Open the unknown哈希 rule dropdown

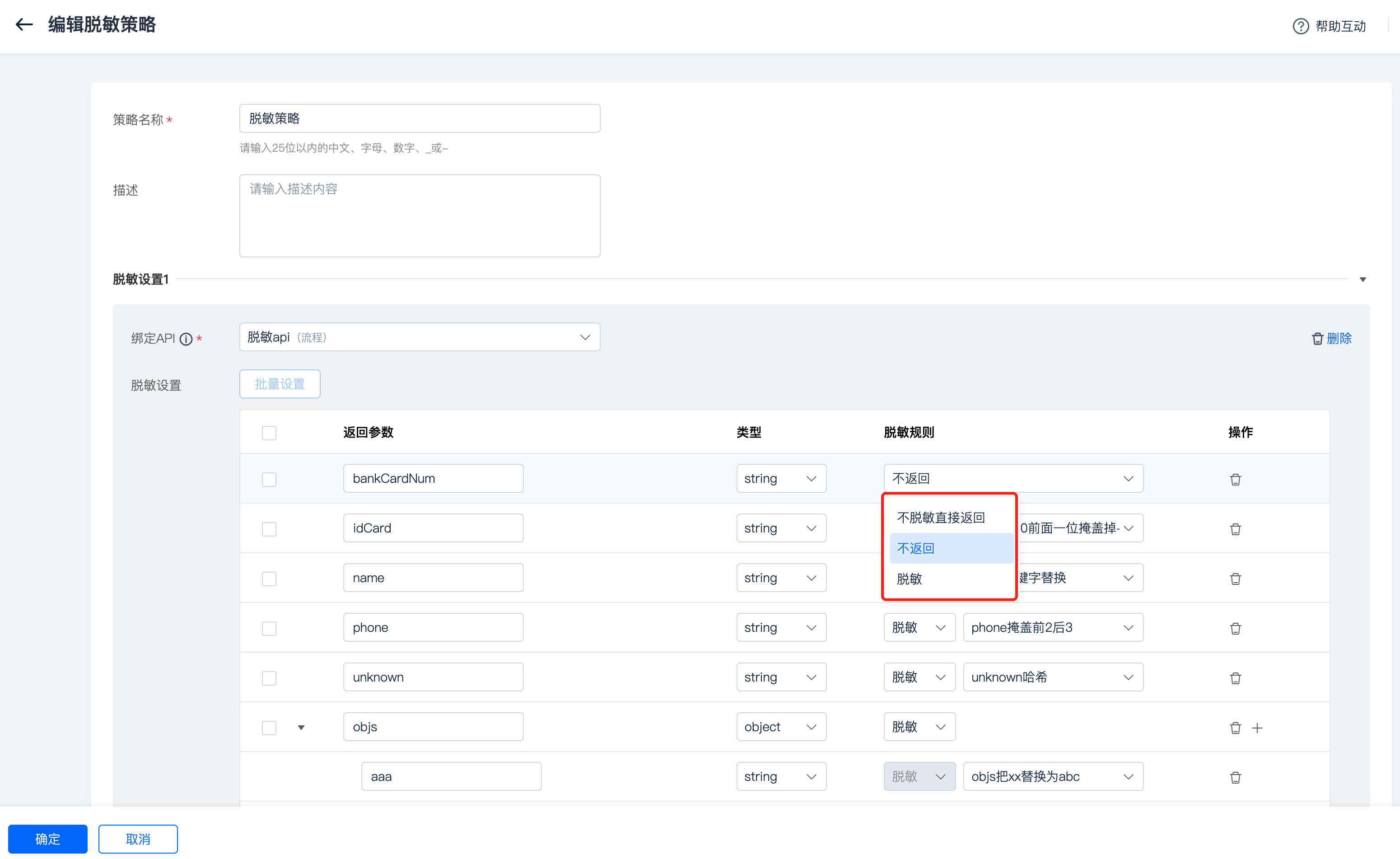[1053, 677]
